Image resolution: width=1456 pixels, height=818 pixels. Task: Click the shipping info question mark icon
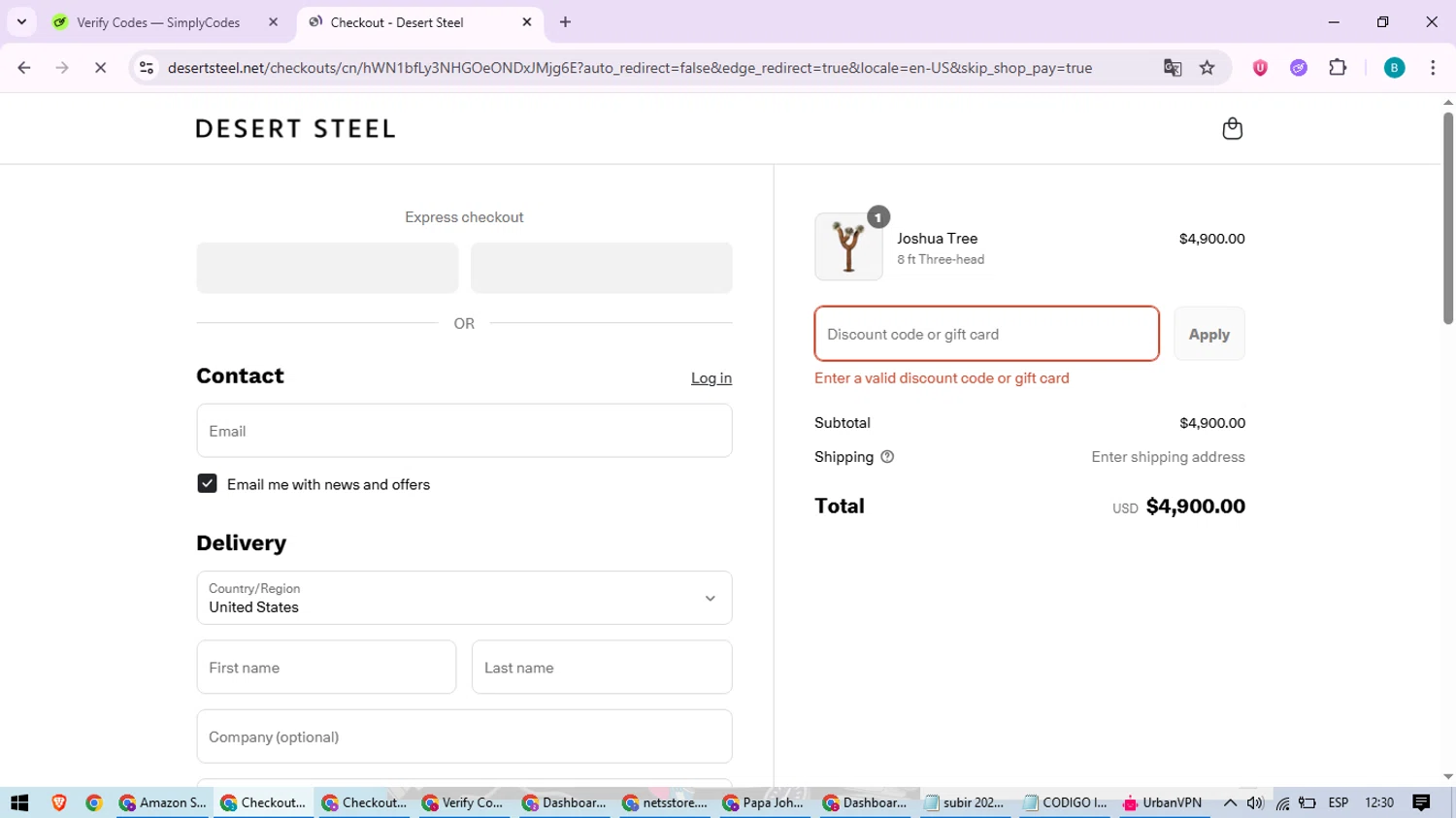[887, 457]
